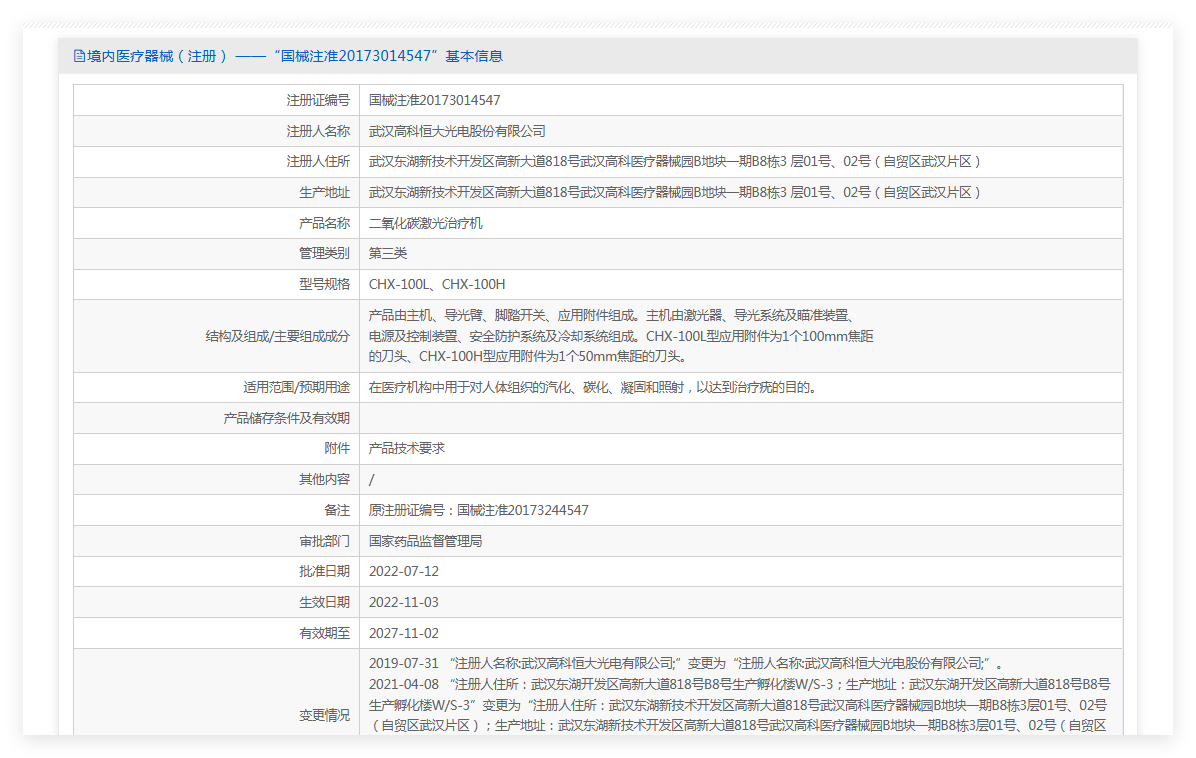This screenshot has height=758, width=1196.
Task: Click the 产品储存条件及有效期 label
Action: [286, 418]
